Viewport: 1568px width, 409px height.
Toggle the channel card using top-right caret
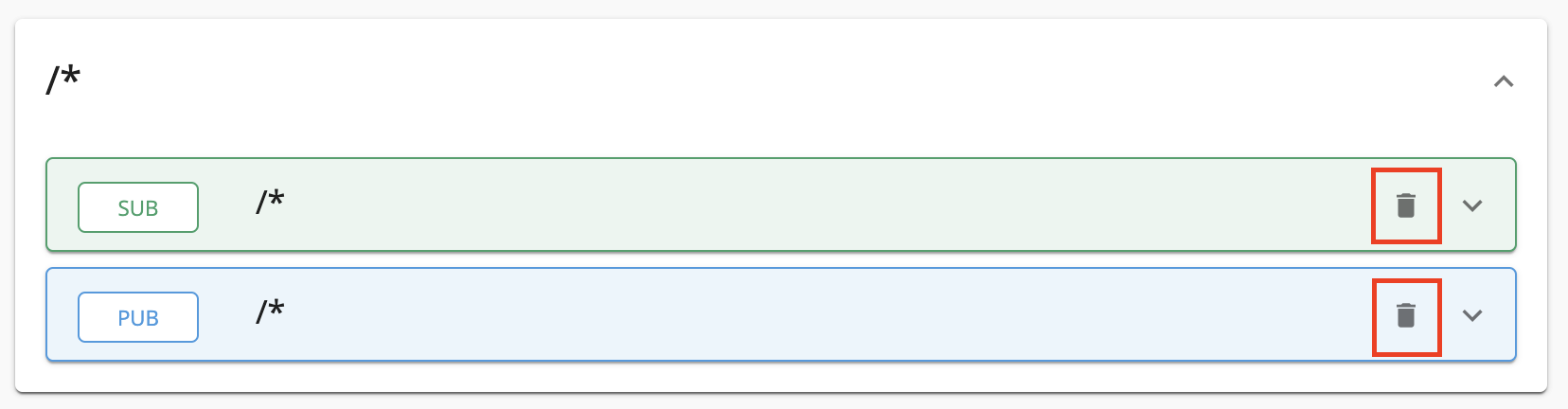click(x=1504, y=82)
